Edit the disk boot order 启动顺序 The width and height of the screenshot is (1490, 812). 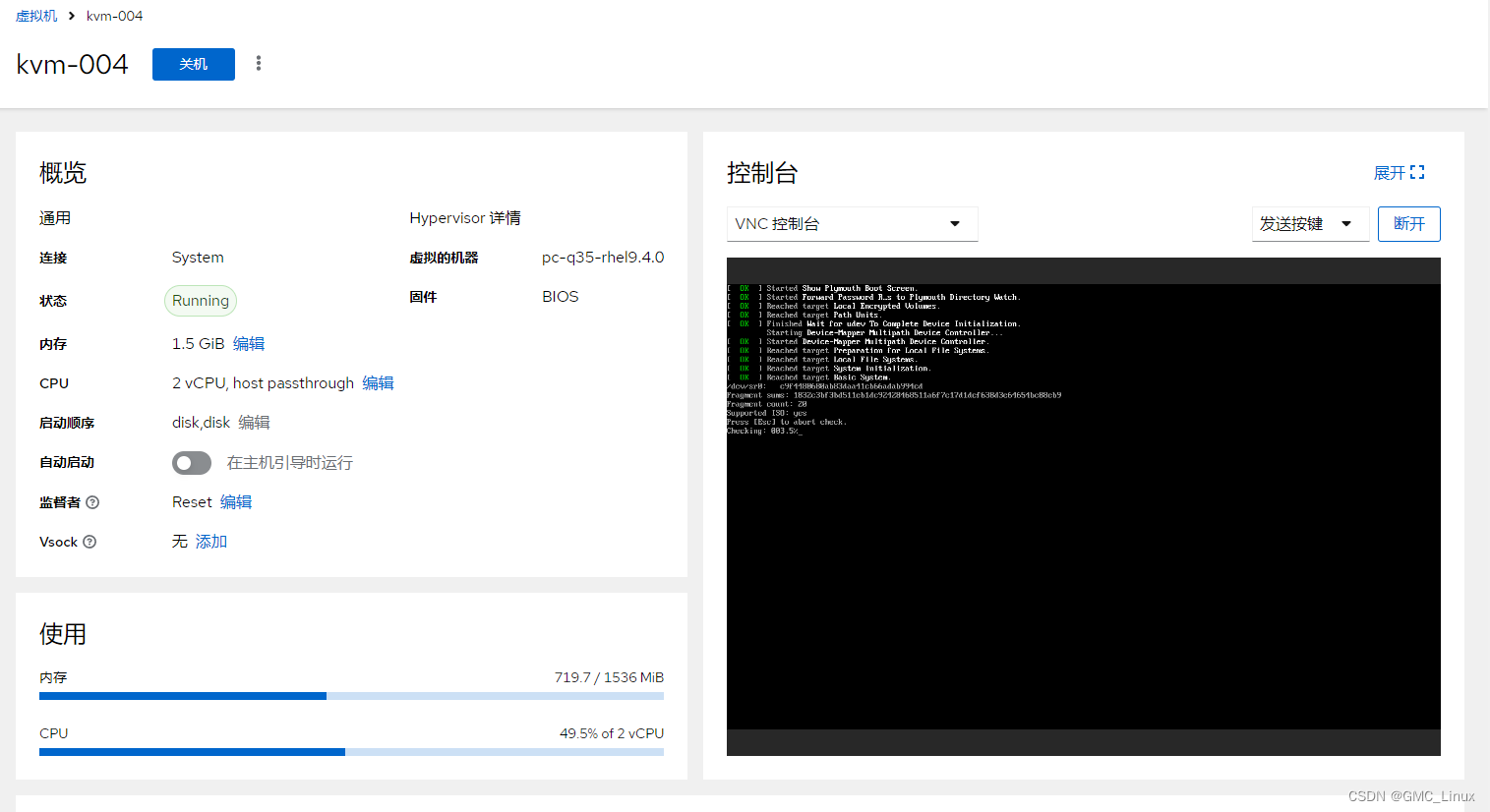click(x=254, y=422)
